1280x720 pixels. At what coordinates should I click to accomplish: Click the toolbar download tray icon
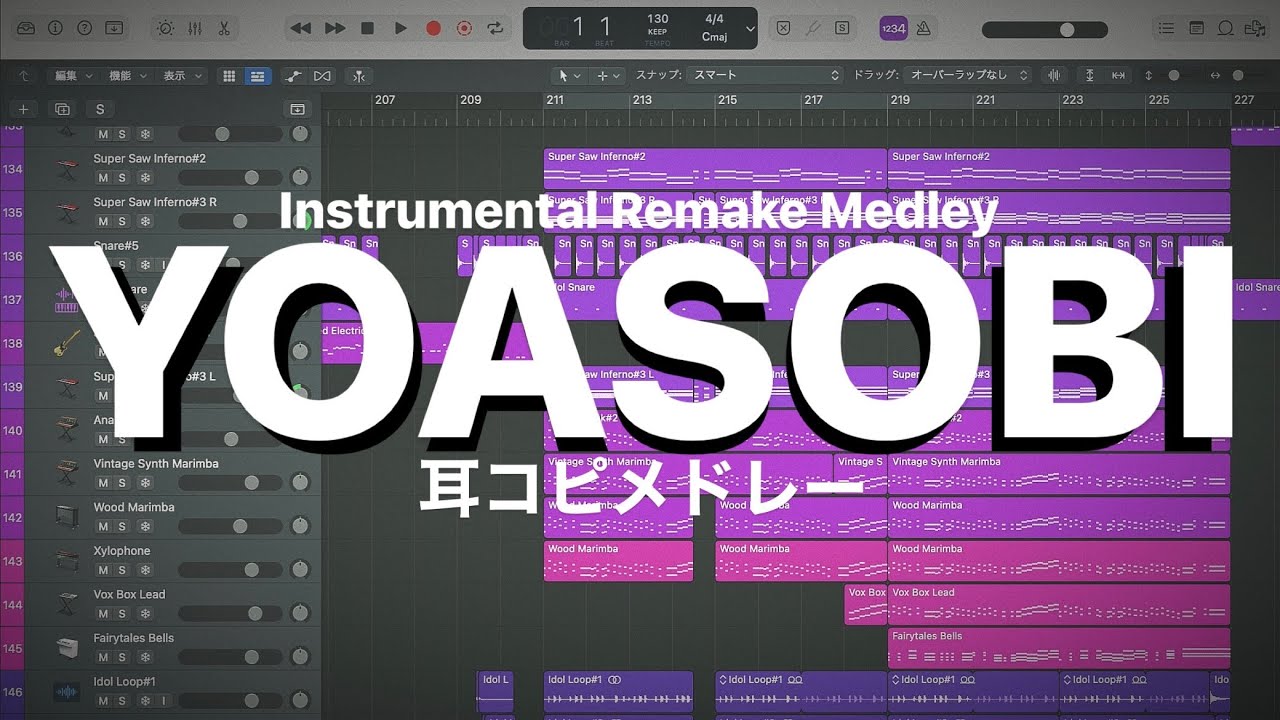point(115,29)
